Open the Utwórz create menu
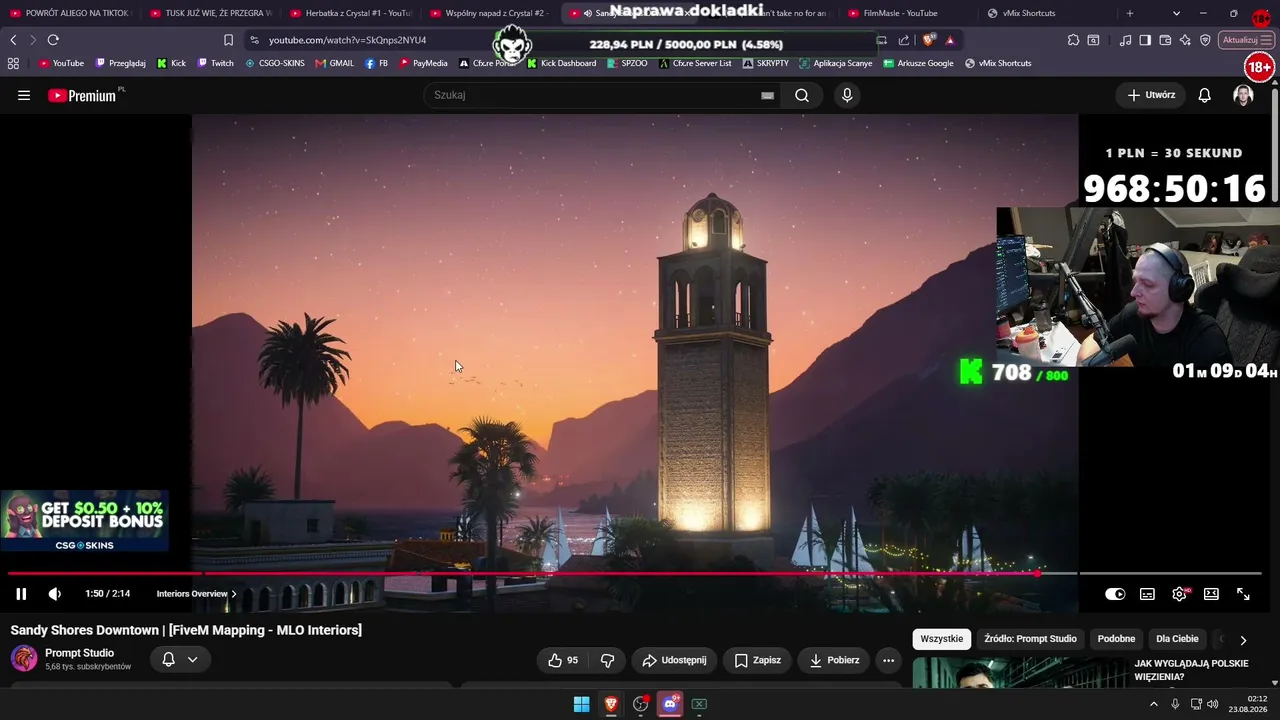The width and height of the screenshot is (1280, 720). [x=1151, y=95]
